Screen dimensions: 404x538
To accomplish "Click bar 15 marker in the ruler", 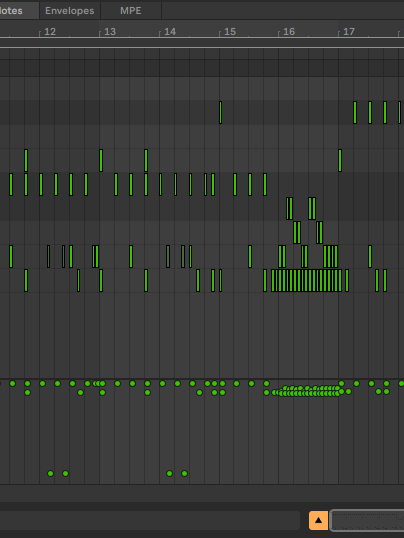I will [230, 32].
